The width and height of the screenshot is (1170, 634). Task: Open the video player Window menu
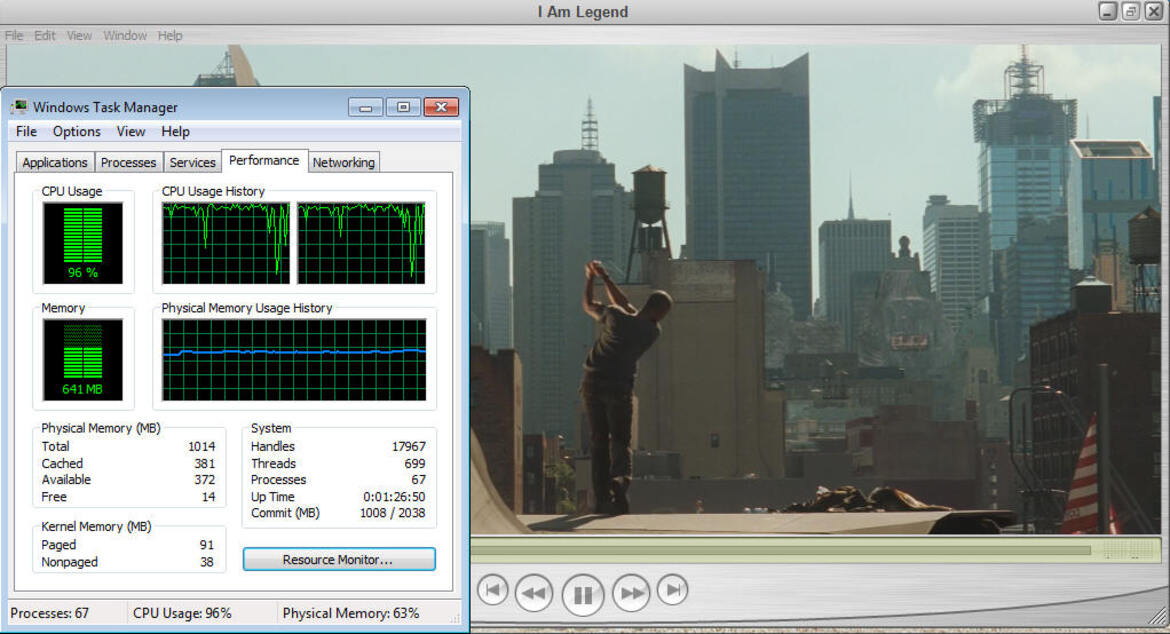pos(125,35)
